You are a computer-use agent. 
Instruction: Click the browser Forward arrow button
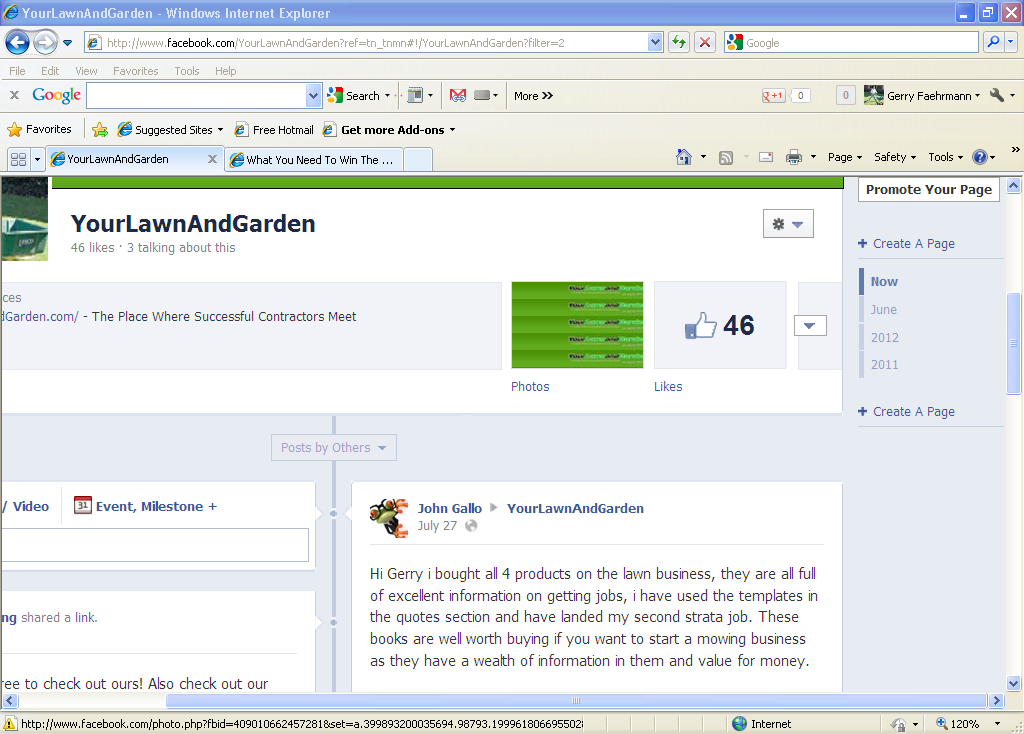point(45,43)
